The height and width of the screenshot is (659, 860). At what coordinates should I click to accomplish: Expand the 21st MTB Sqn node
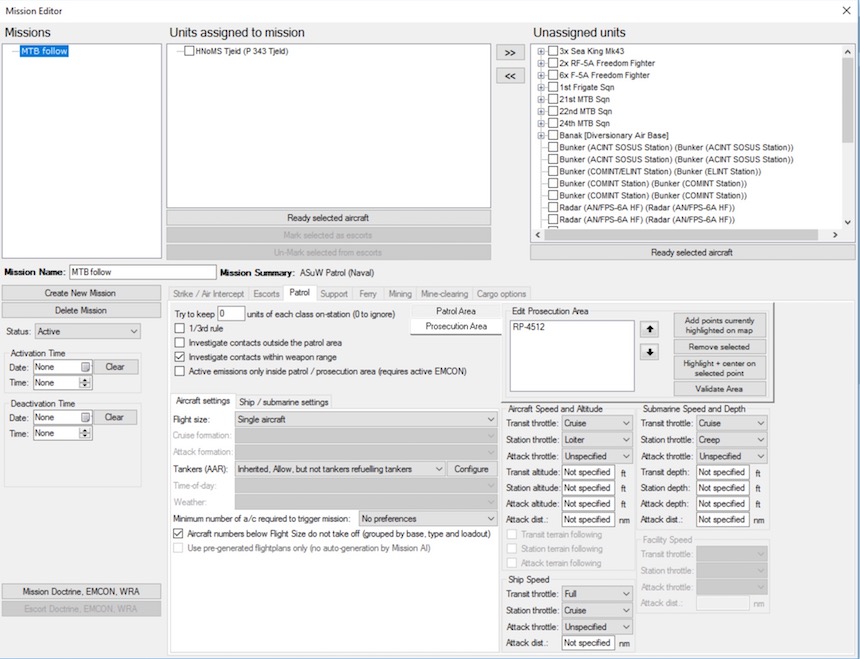541,99
